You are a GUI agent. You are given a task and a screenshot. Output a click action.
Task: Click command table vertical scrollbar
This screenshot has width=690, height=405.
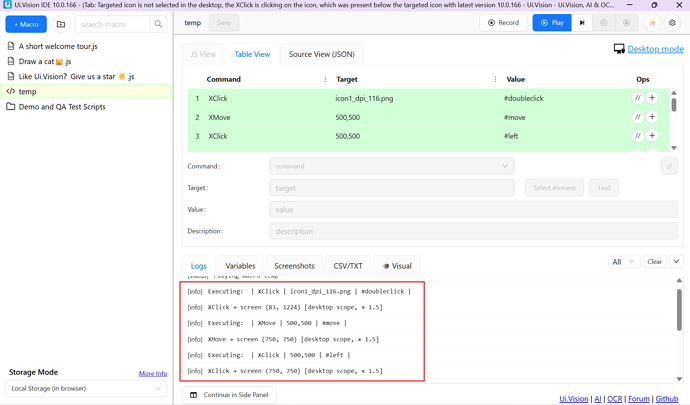tap(674, 105)
